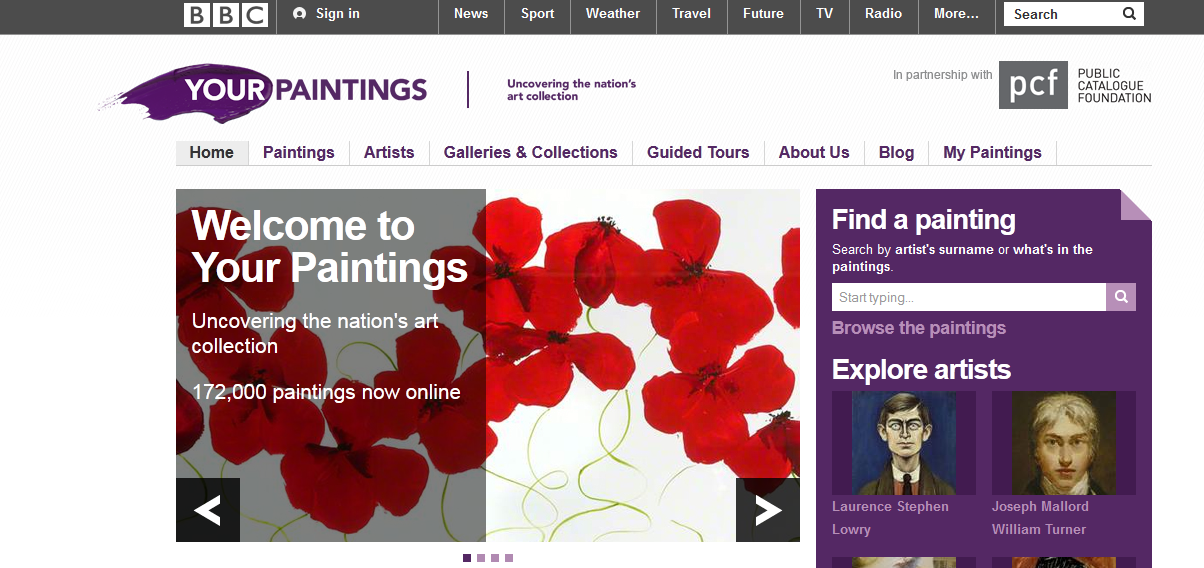Screen dimensions: 1204x568
Task: Open the pcf Public Catalogue Foundation logo
Action: (x=1075, y=86)
